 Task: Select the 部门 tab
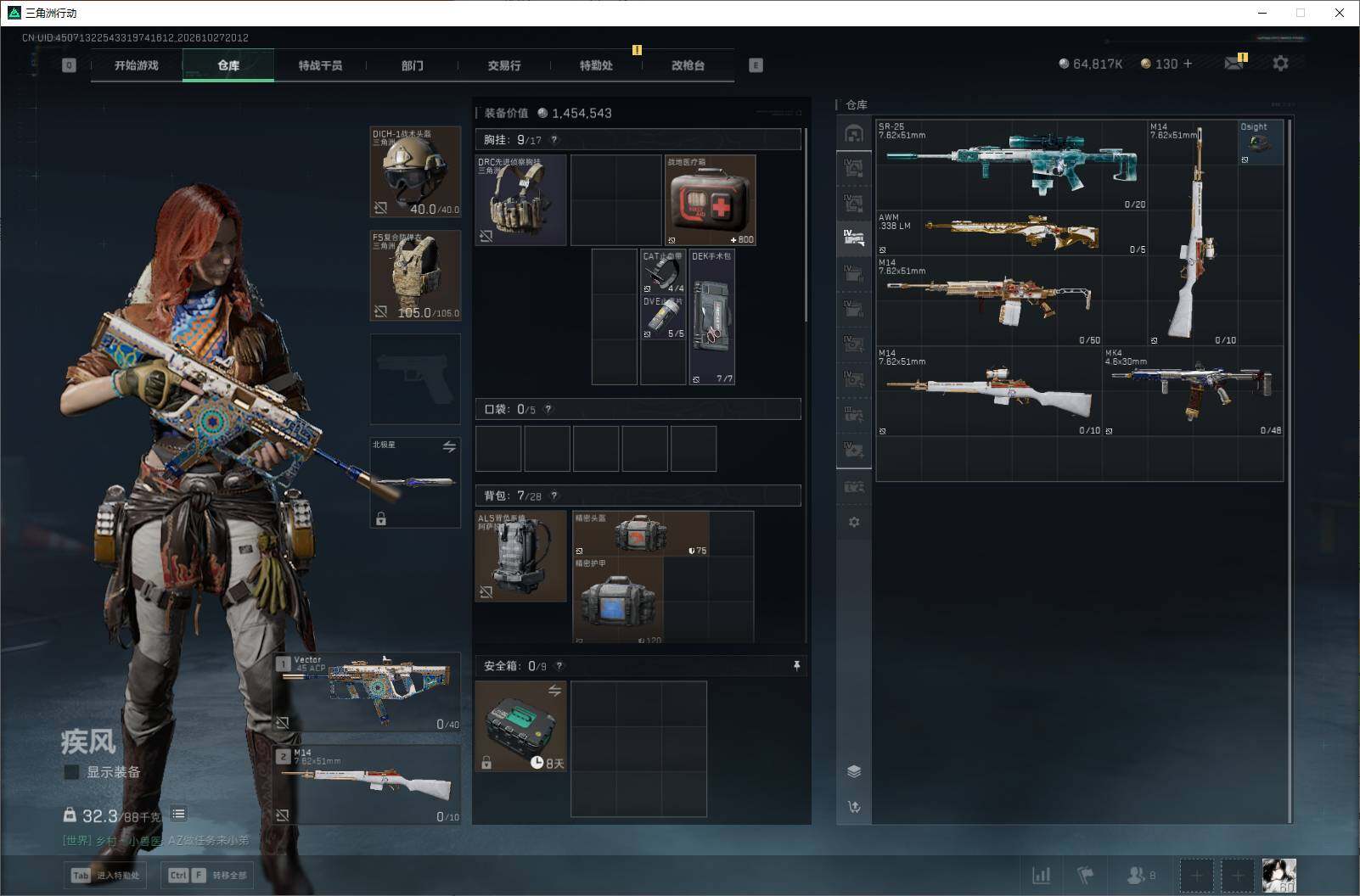coord(413,65)
